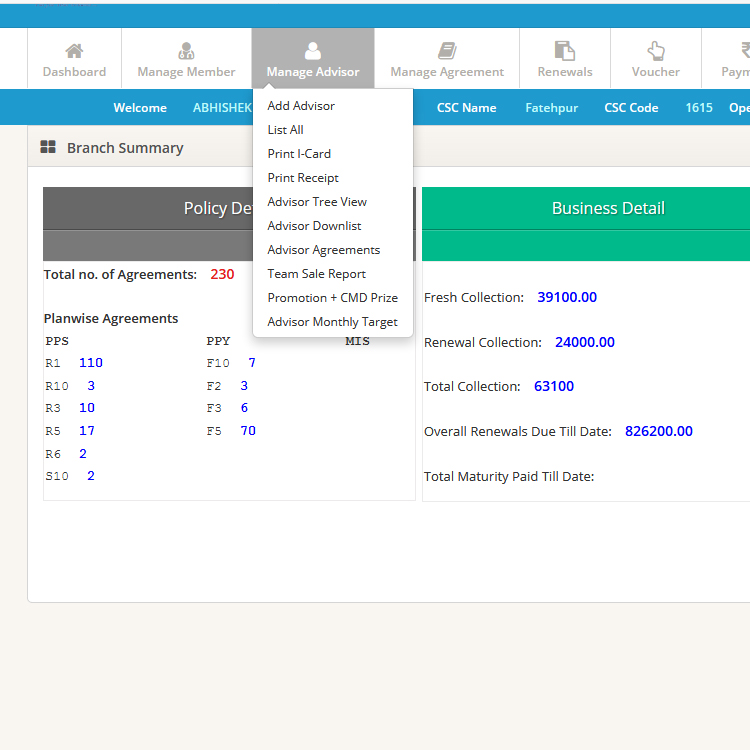
Task: Open Manage Member icon in navbar
Action: click(x=186, y=51)
